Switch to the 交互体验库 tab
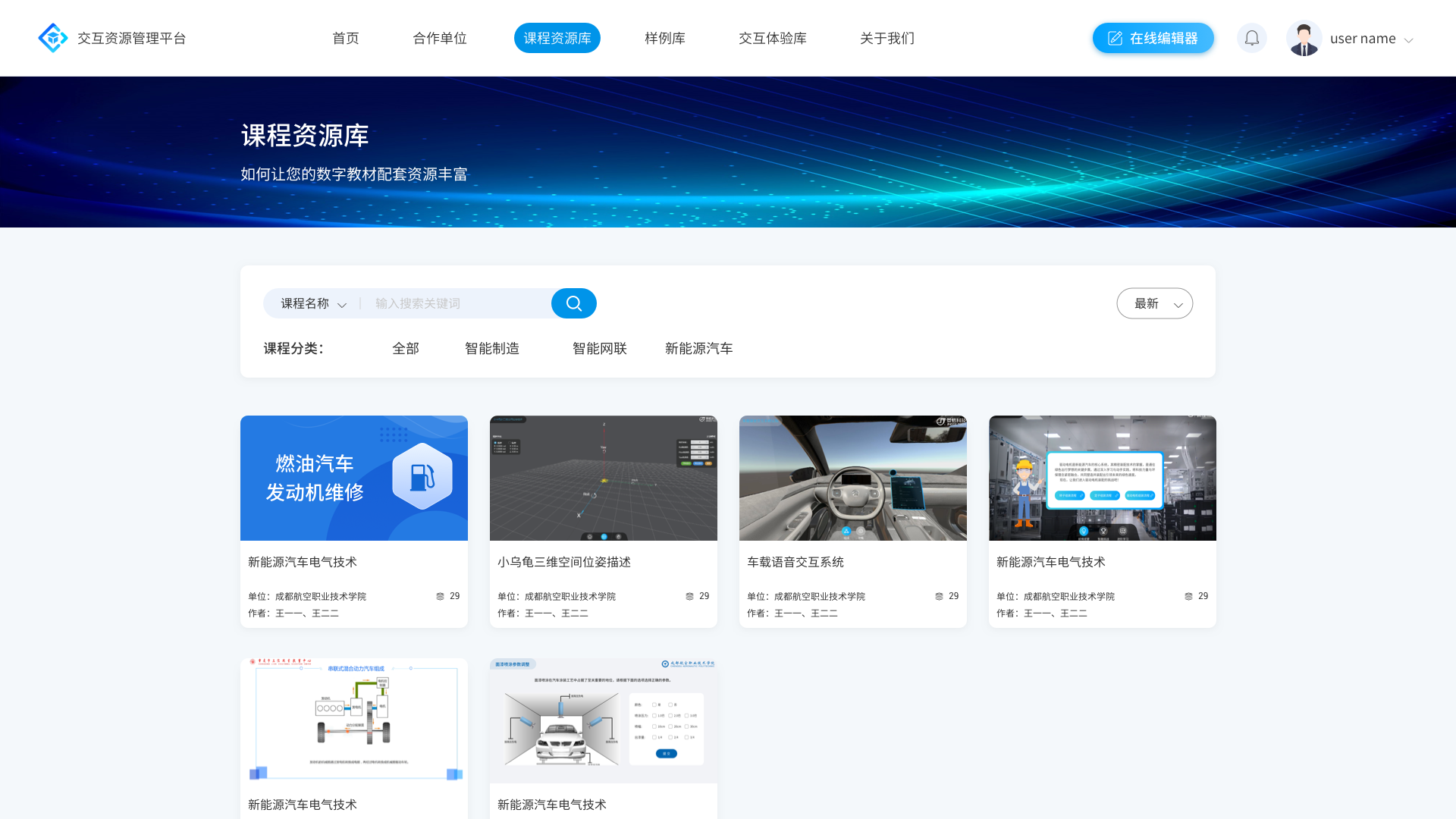The width and height of the screenshot is (1456, 819). point(772,39)
